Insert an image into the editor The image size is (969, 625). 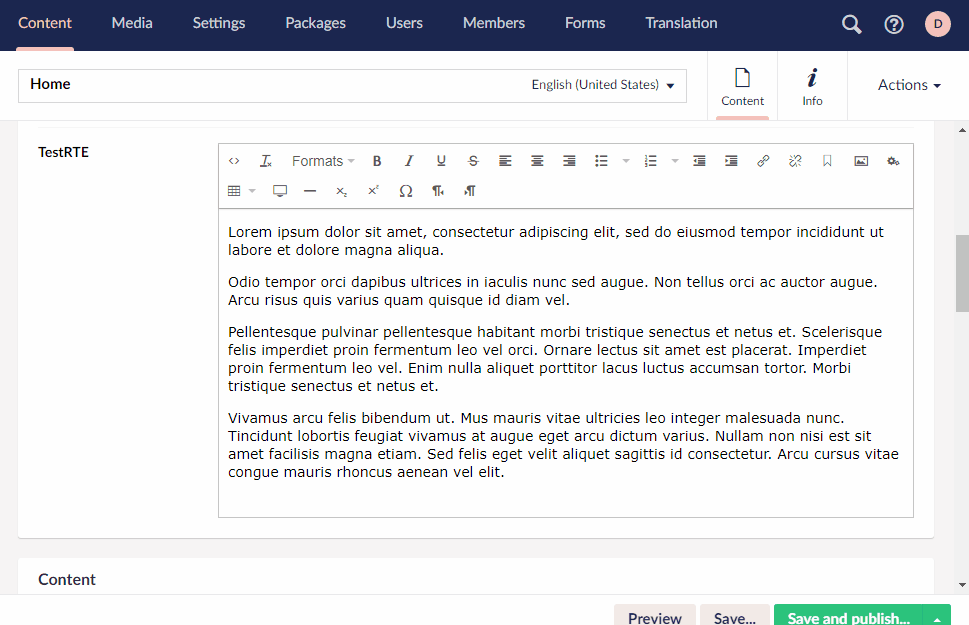(860, 160)
